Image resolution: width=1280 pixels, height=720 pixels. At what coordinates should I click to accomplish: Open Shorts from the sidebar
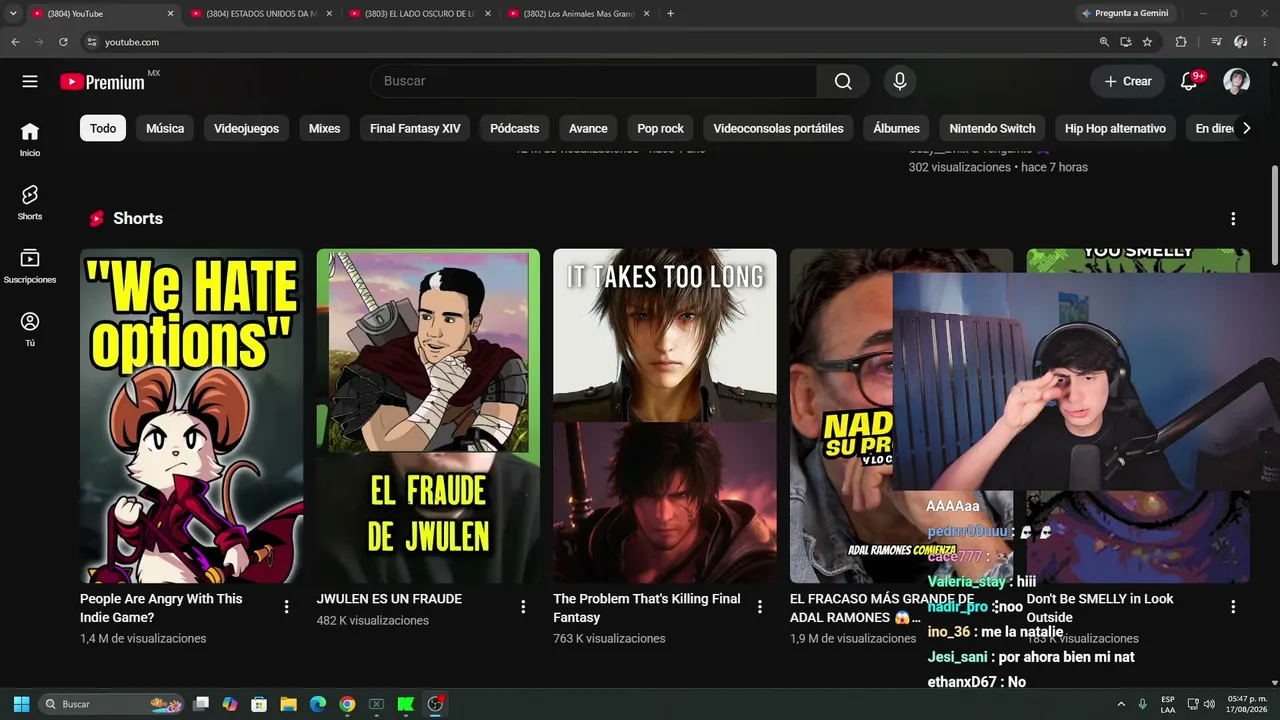click(30, 203)
